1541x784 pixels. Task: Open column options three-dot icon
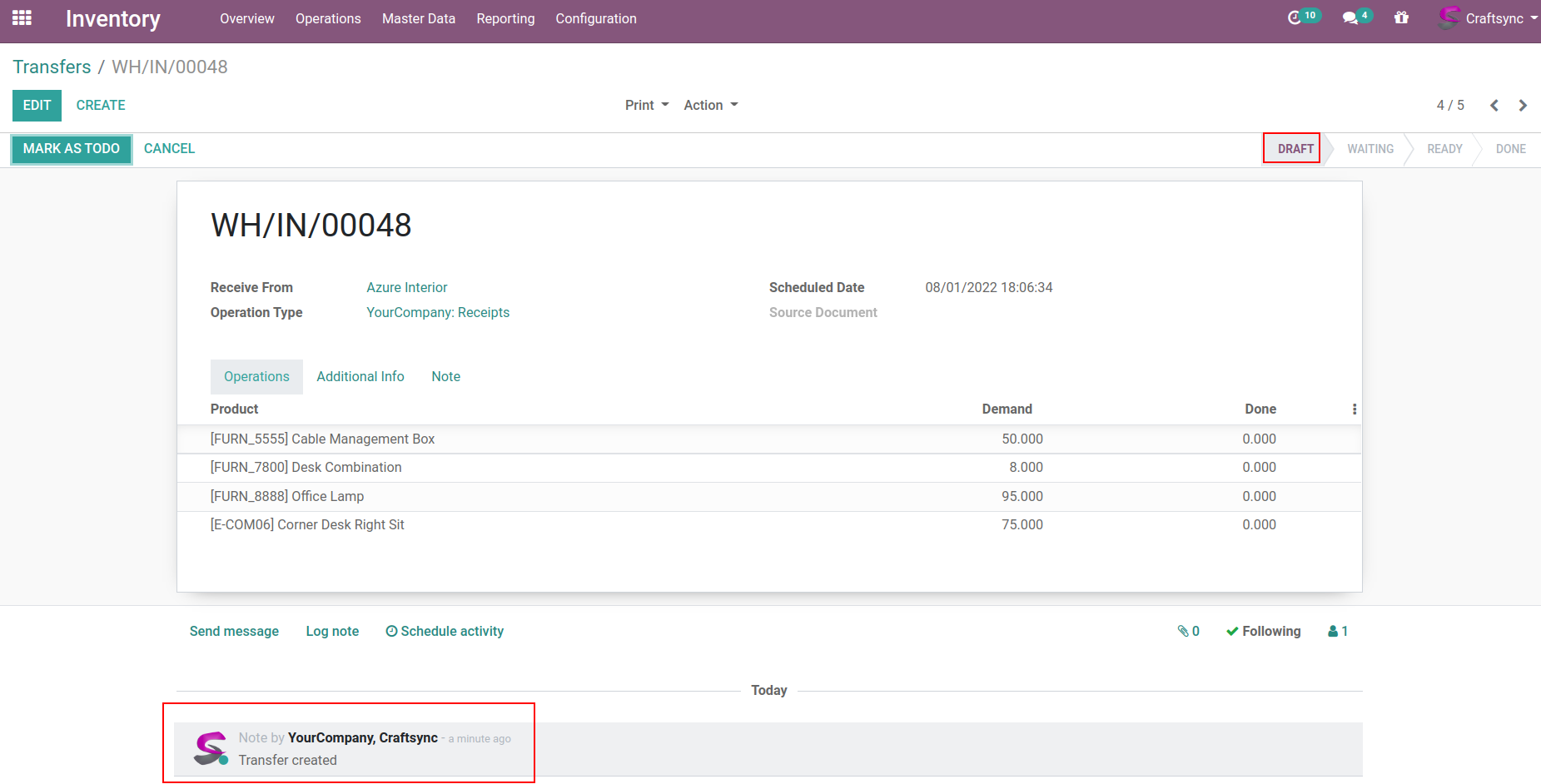point(1355,409)
